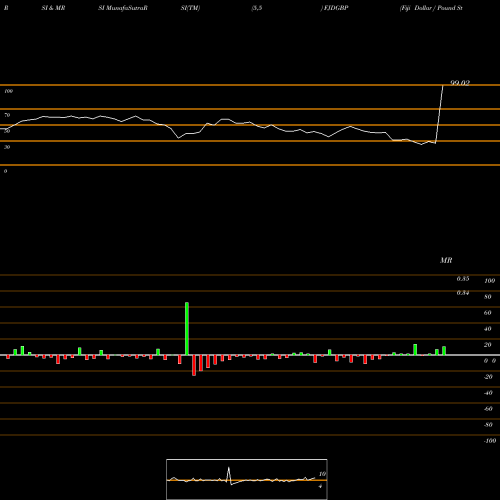Screen dimensions: 500x500
Task: Click the MR axis label -80
Action: [x=488, y=425]
